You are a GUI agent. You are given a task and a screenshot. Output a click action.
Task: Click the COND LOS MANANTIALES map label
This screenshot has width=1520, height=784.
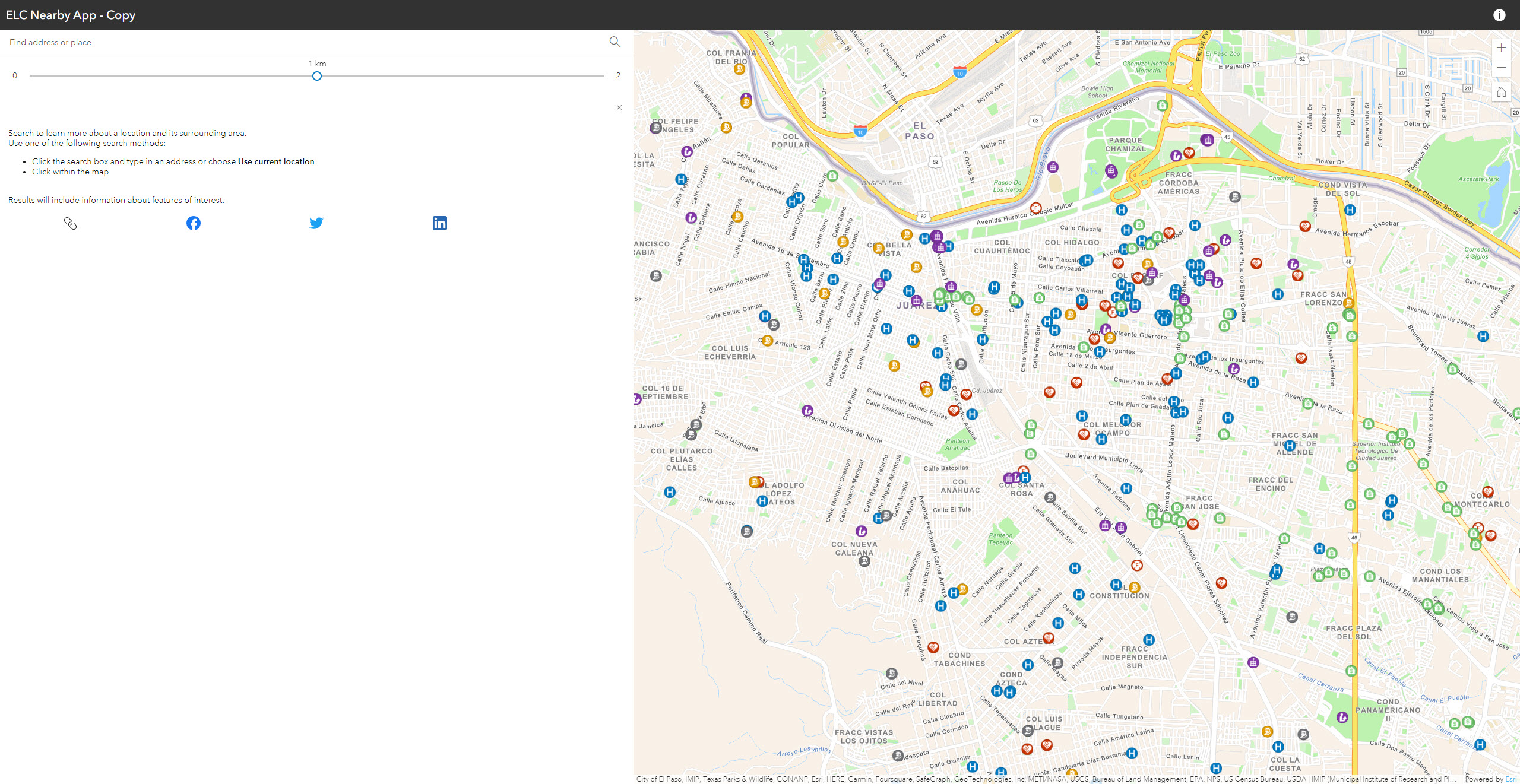click(1440, 576)
